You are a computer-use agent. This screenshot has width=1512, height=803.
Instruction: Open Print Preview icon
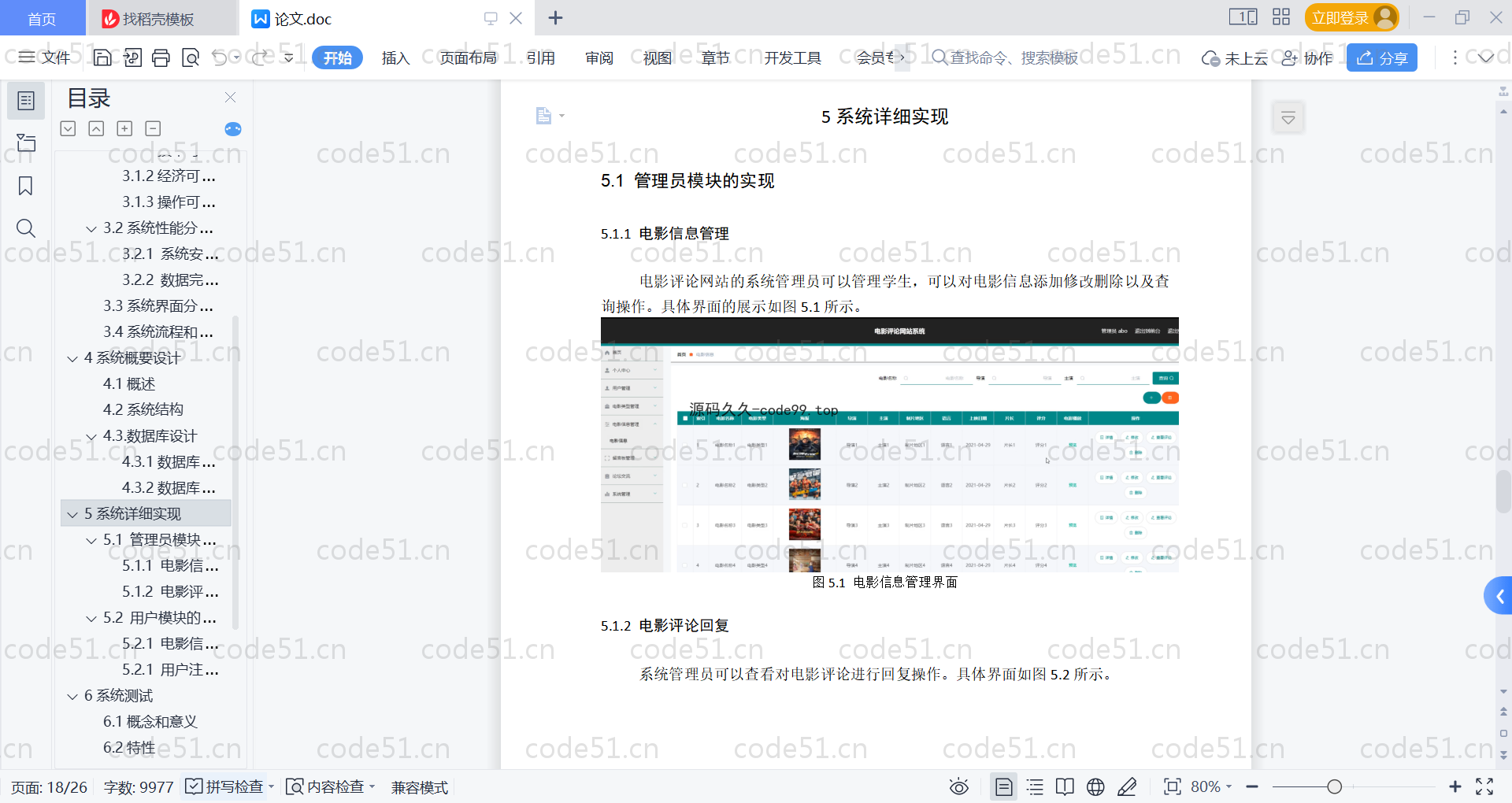pos(190,57)
